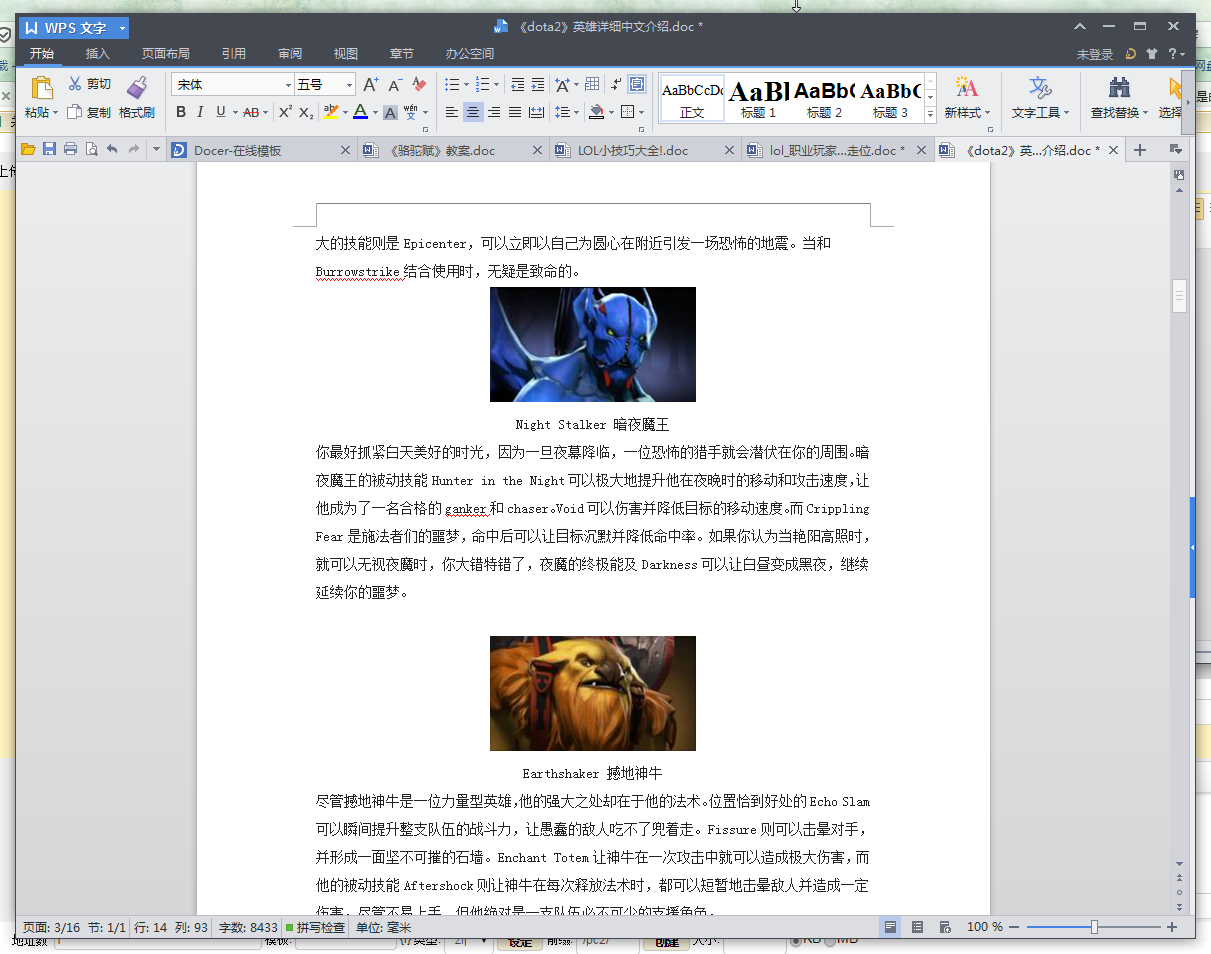Click the Paste (粘贴) clipboard icon
The width and height of the screenshot is (1211, 954).
(x=41, y=88)
